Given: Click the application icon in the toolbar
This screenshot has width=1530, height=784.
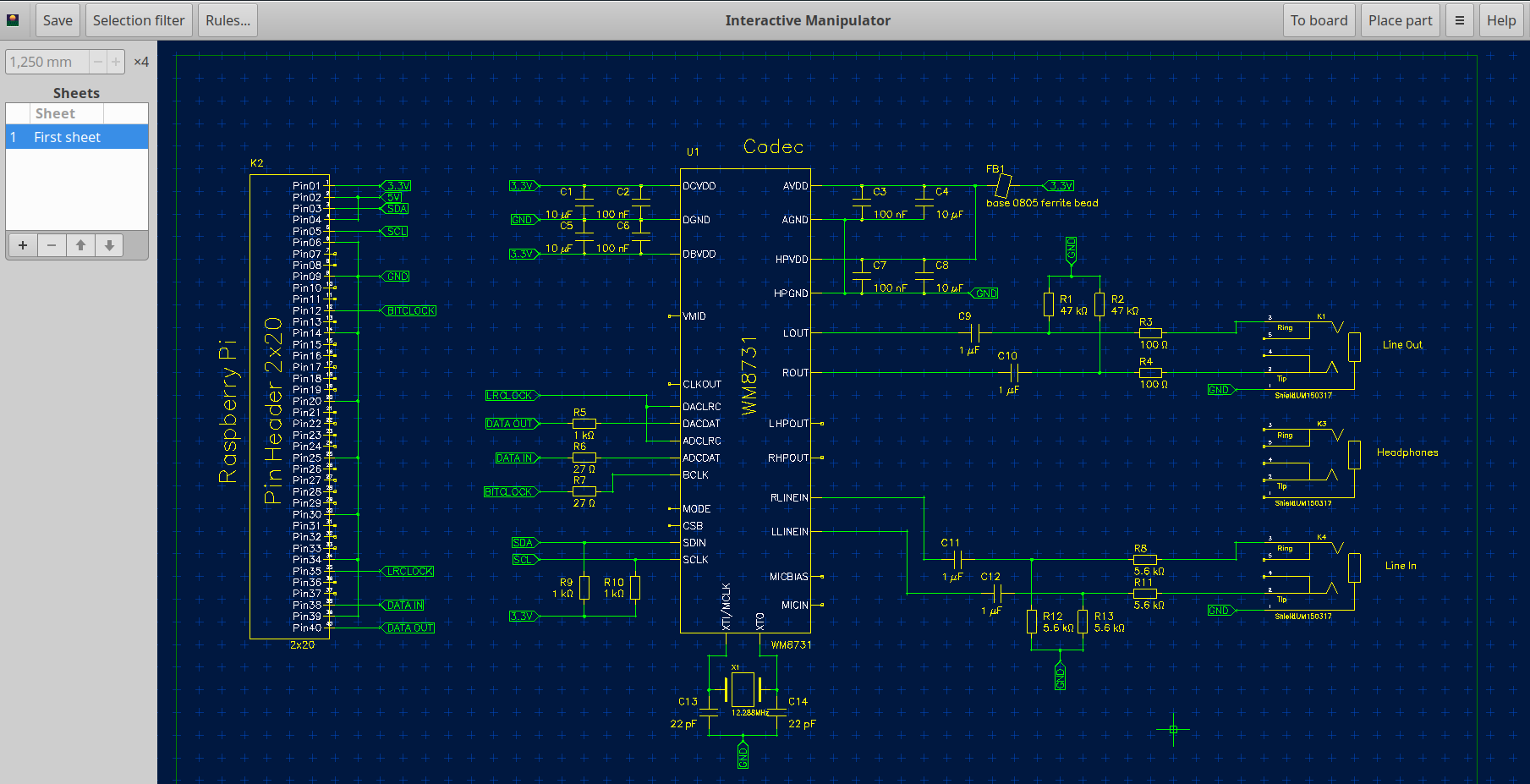Looking at the screenshot, I should [x=13, y=20].
